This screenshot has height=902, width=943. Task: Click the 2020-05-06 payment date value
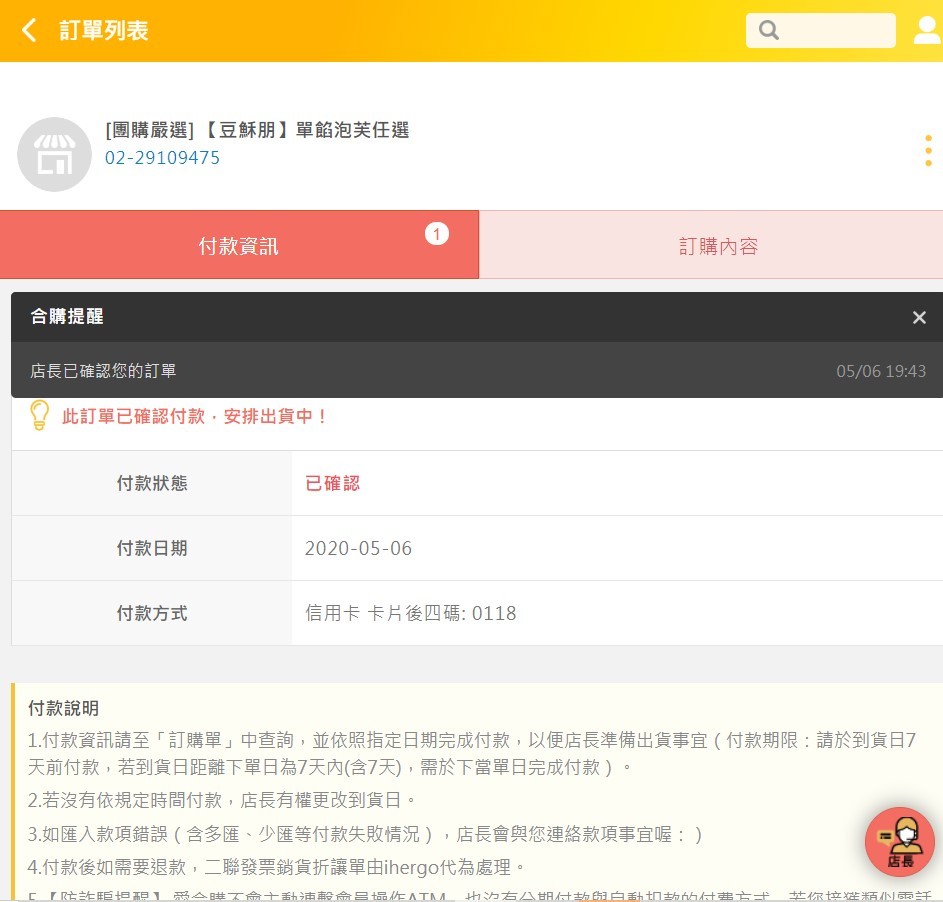pyautogui.click(x=358, y=548)
